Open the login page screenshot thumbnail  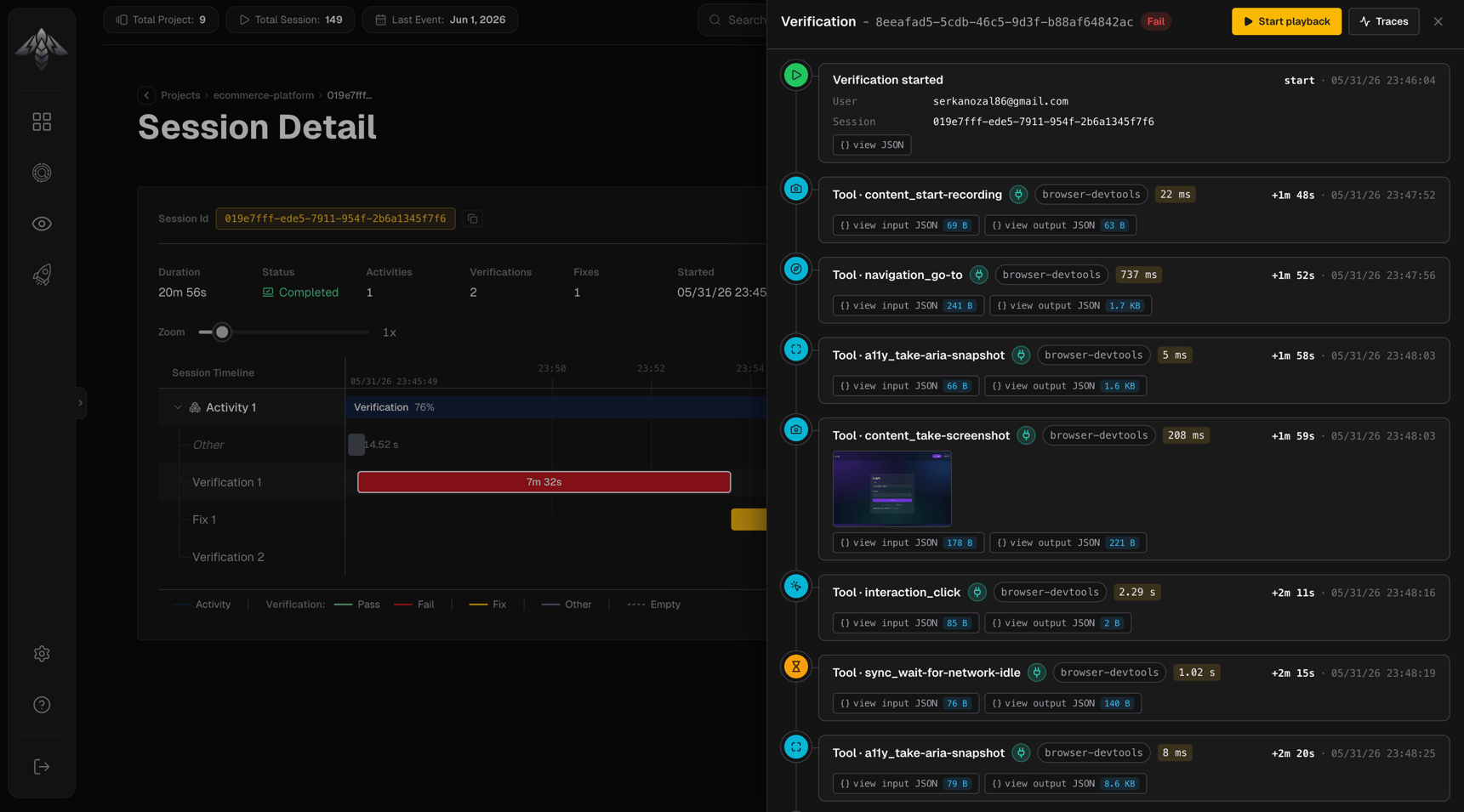(892, 489)
